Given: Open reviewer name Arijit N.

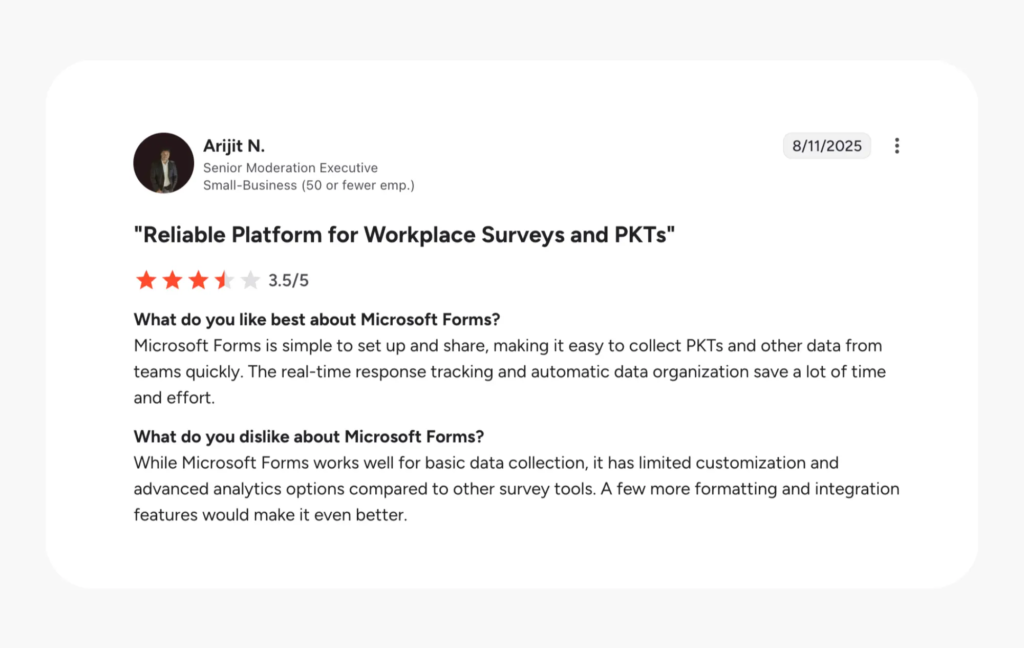Looking at the screenshot, I should [234, 146].
